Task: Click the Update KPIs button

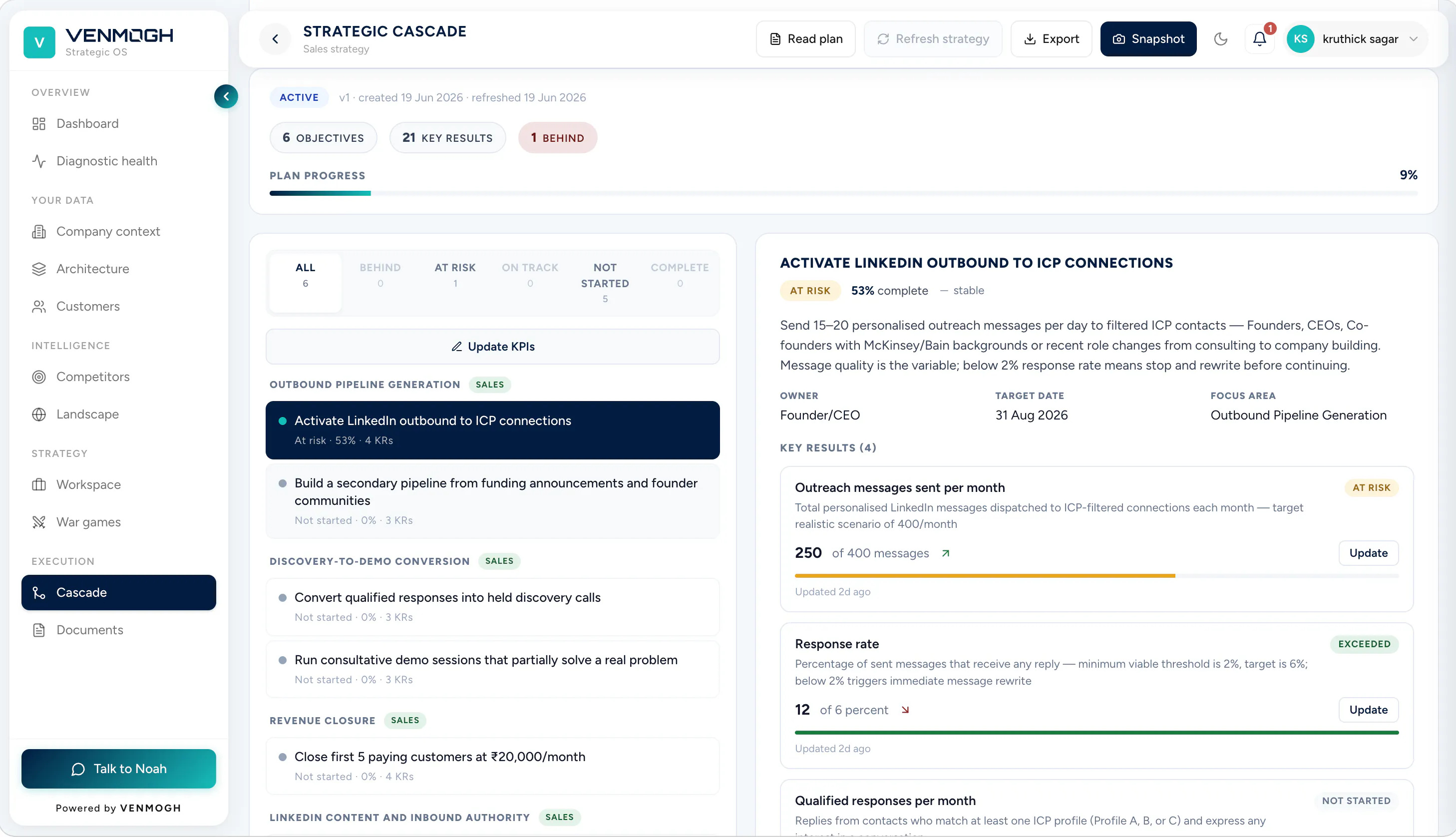Action: point(492,346)
